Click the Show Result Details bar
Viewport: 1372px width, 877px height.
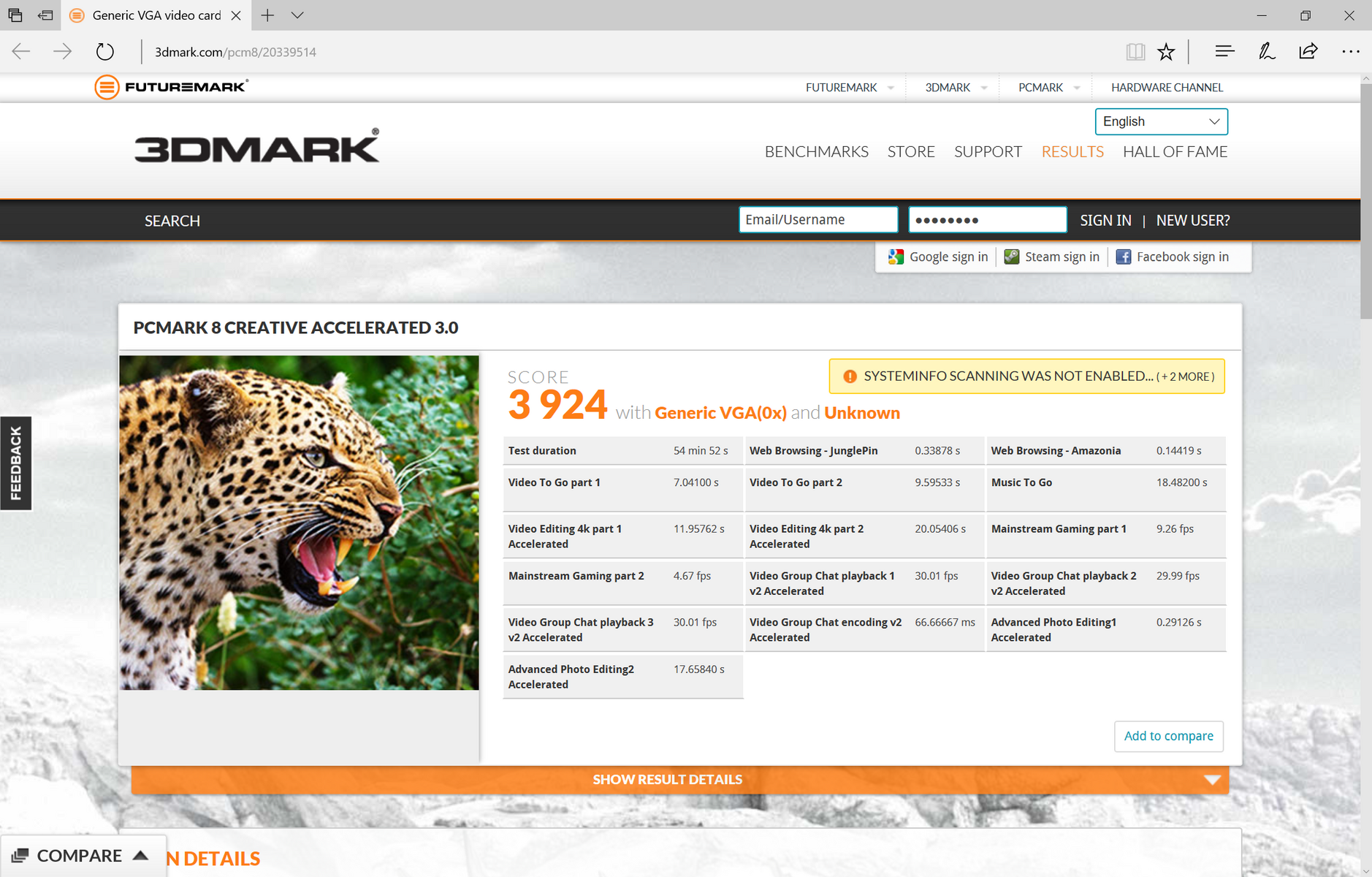680,780
